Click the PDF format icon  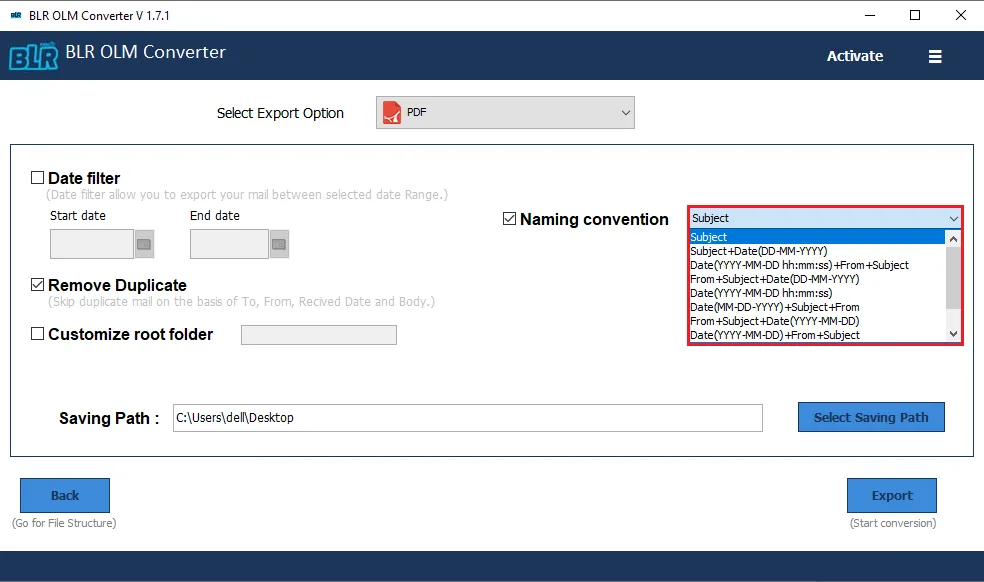point(391,112)
